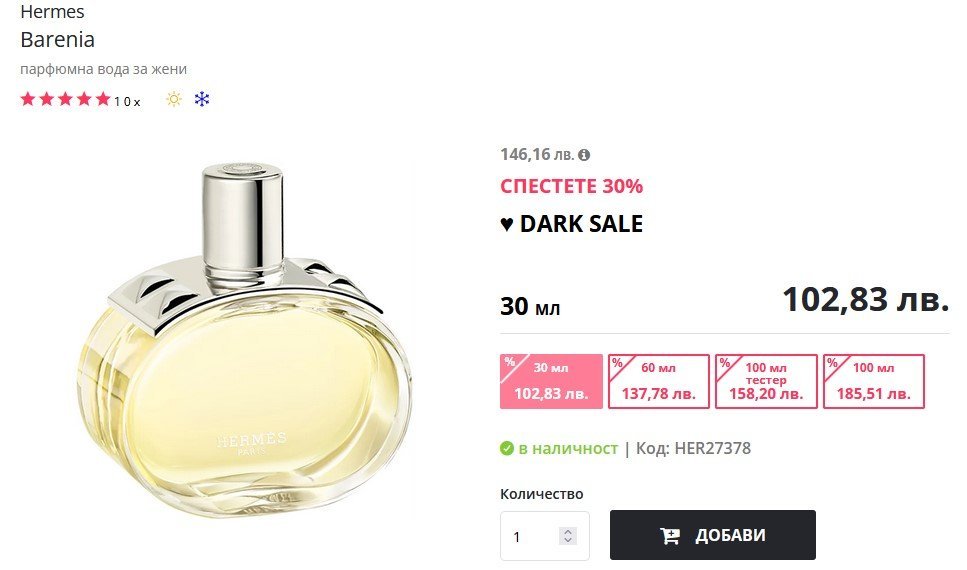967x570 pixels.
Task: Click the heart icon before DARK SALE
Action: pyautogui.click(x=506, y=224)
